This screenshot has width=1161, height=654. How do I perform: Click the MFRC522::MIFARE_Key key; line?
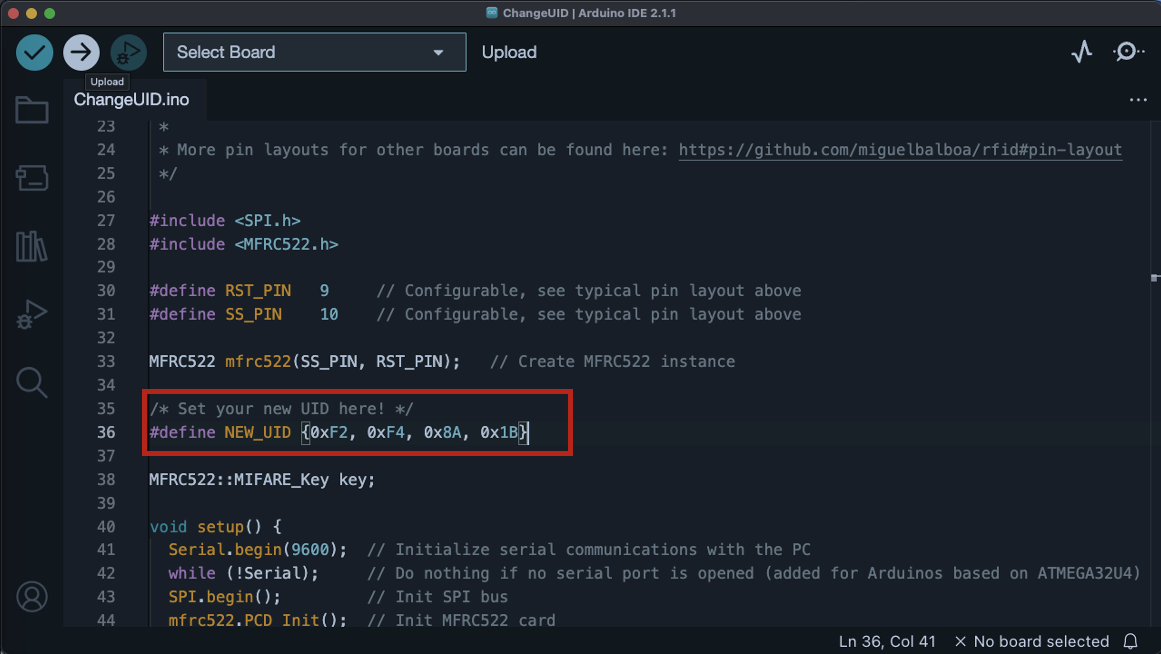tap(262, 480)
